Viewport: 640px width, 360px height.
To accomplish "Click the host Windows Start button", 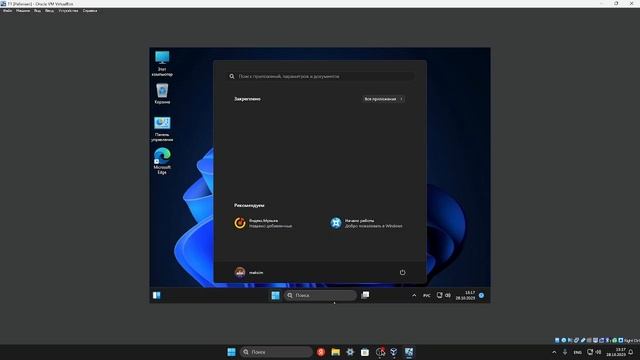I will [231, 352].
